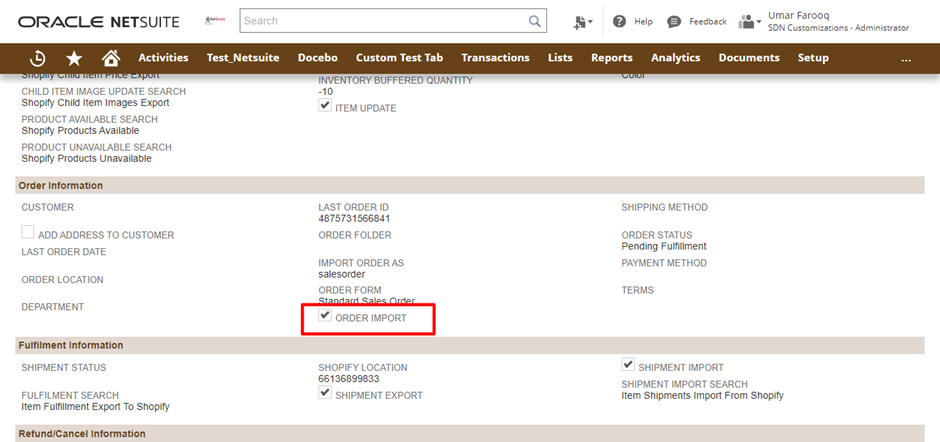Click Shopify Products Unavailable value

click(x=86, y=159)
